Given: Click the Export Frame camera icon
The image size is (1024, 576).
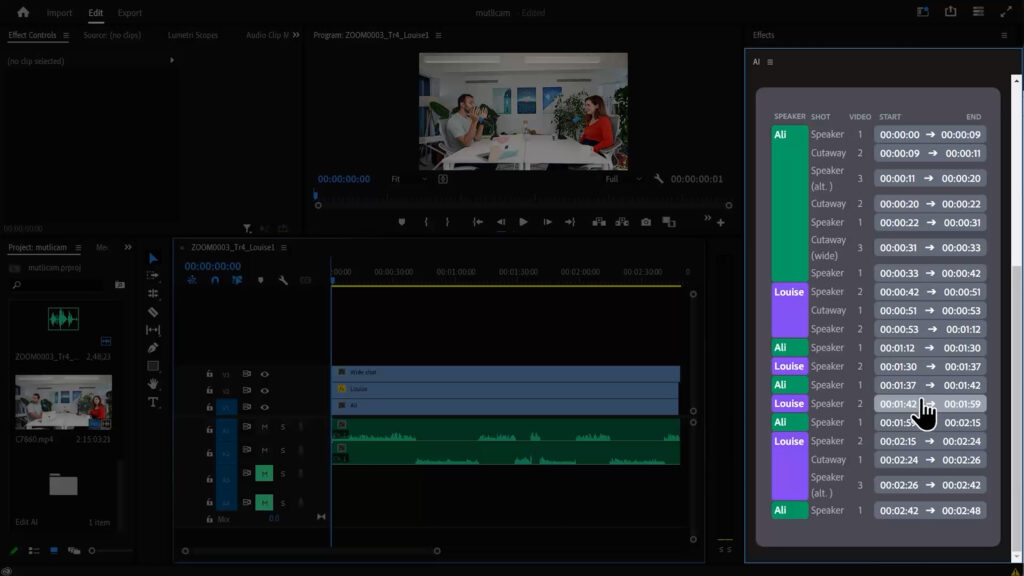Looking at the screenshot, I should 646,222.
